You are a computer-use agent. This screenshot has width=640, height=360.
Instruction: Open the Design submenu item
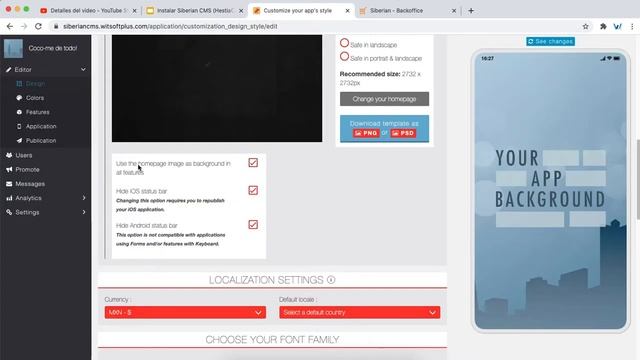[35, 84]
